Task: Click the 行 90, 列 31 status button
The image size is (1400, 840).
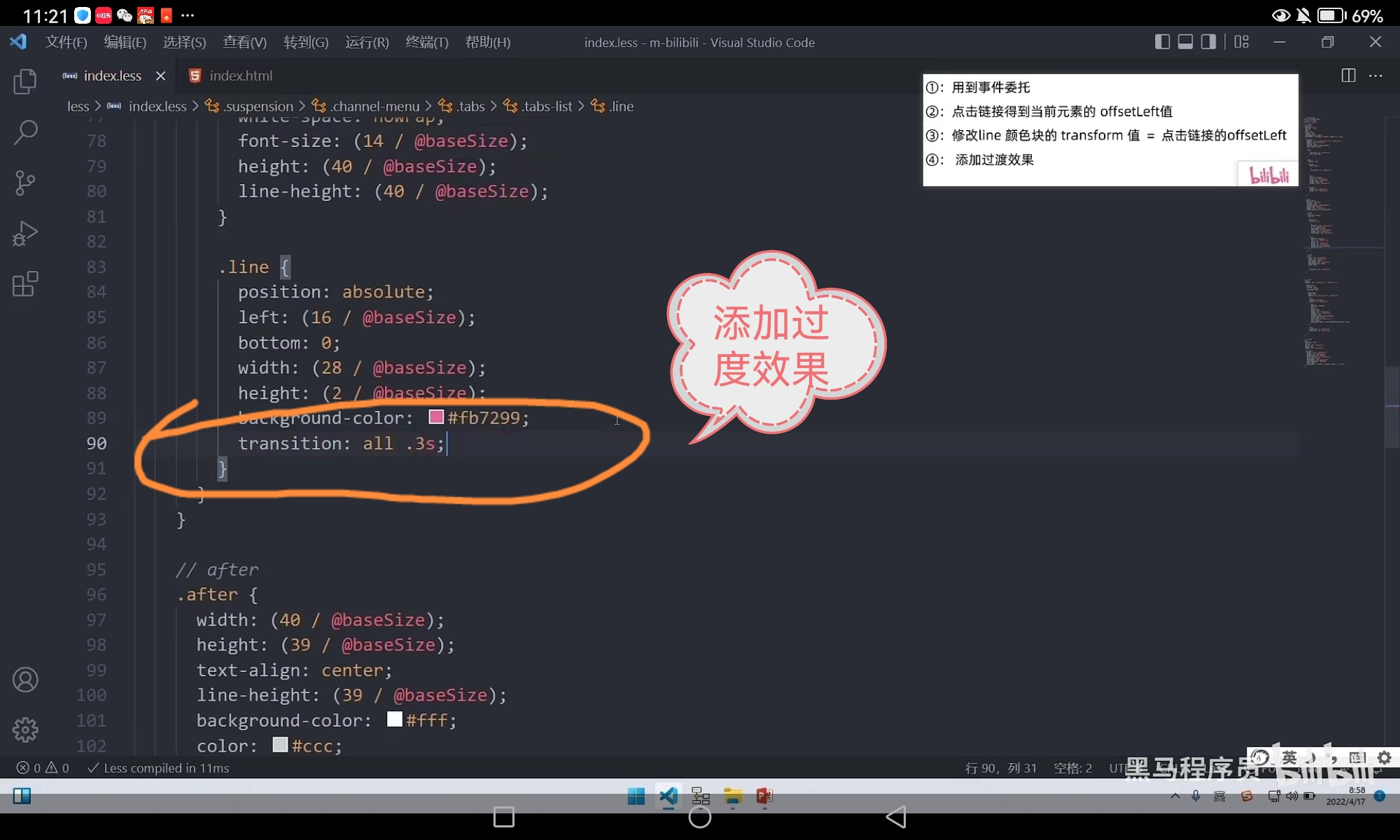Action: click(x=1002, y=768)
